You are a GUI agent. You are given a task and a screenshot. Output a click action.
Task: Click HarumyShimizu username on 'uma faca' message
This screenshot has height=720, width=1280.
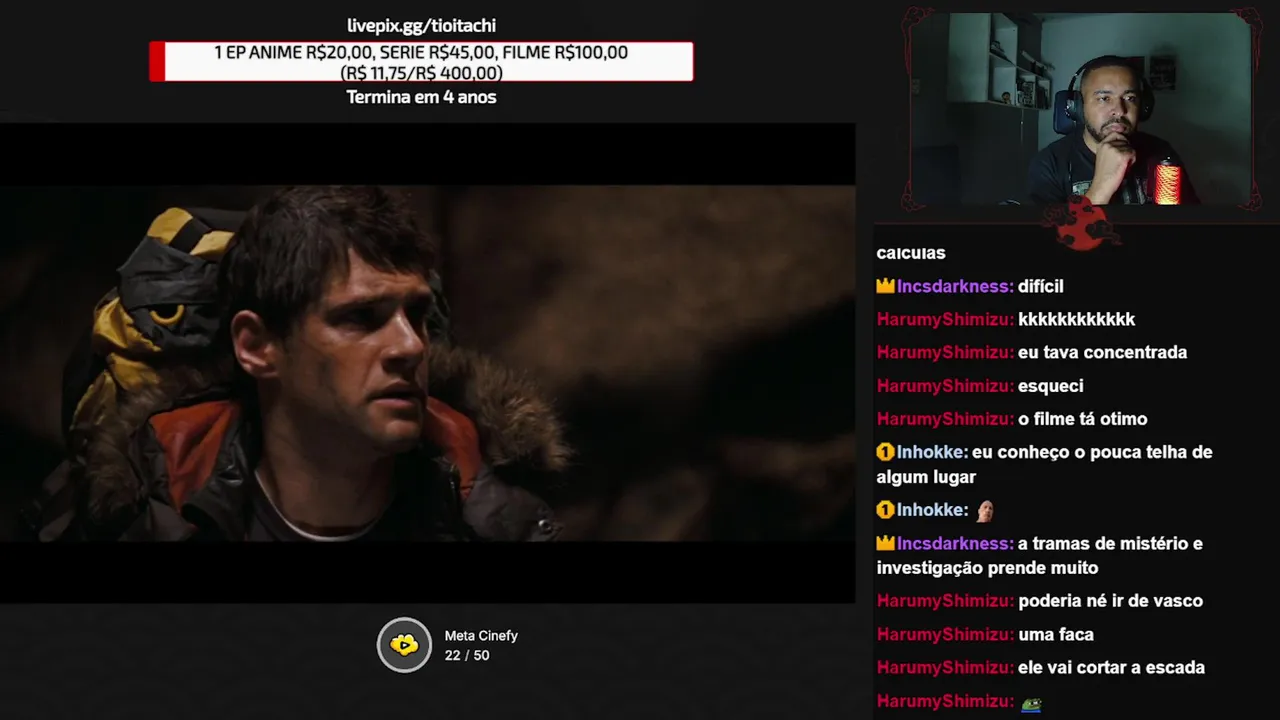(945, 634)
